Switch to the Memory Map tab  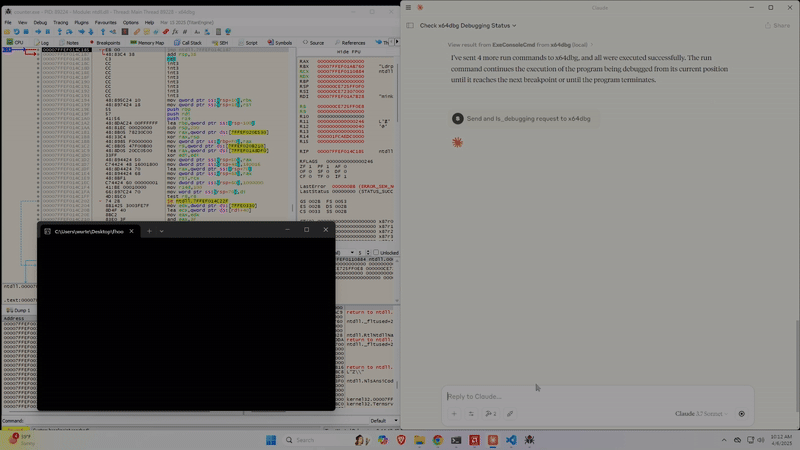pyautogui.click(x=147, y=43)
